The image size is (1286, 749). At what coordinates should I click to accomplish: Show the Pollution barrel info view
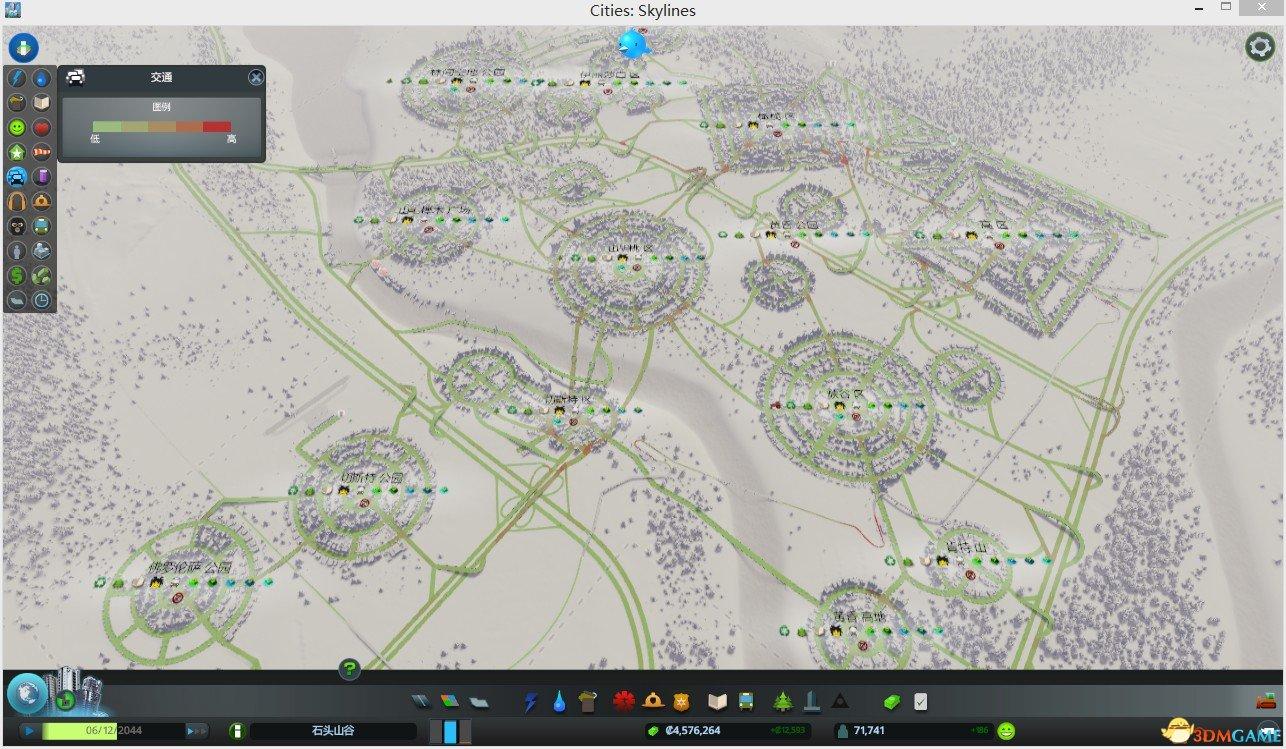pos(42,177)
